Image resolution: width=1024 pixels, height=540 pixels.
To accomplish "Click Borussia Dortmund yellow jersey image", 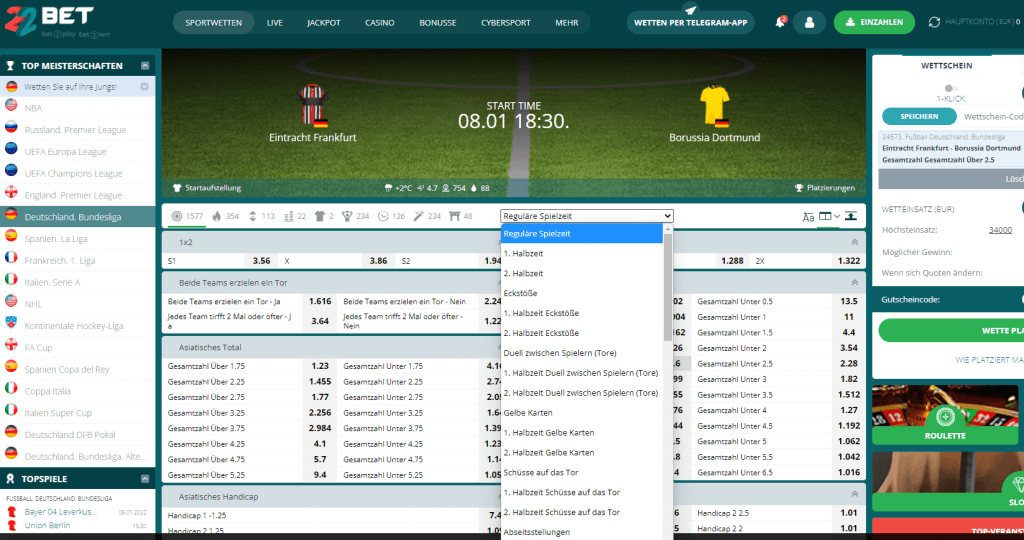I will [714, 106].
